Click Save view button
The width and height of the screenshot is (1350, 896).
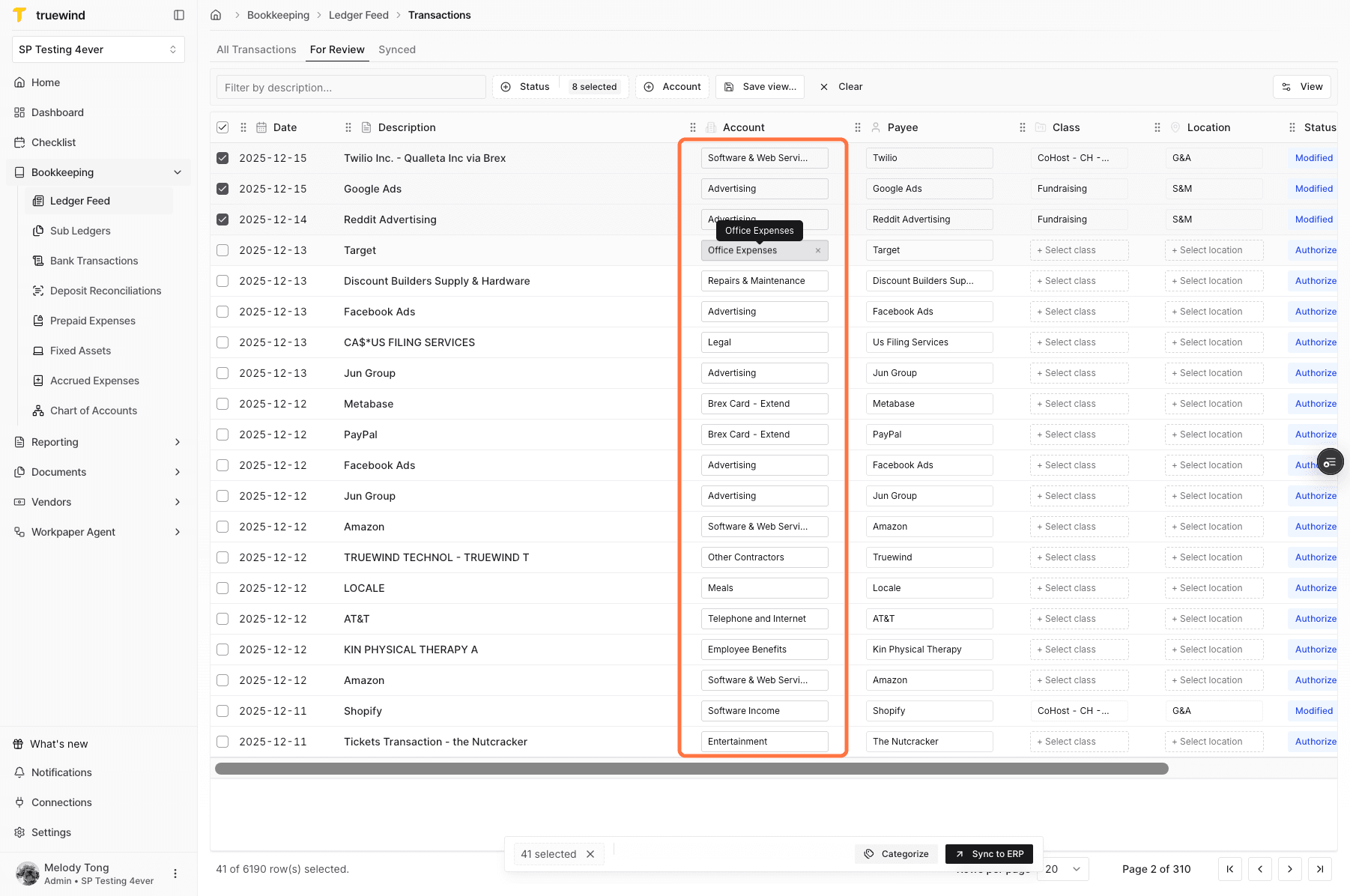(760, 87)
